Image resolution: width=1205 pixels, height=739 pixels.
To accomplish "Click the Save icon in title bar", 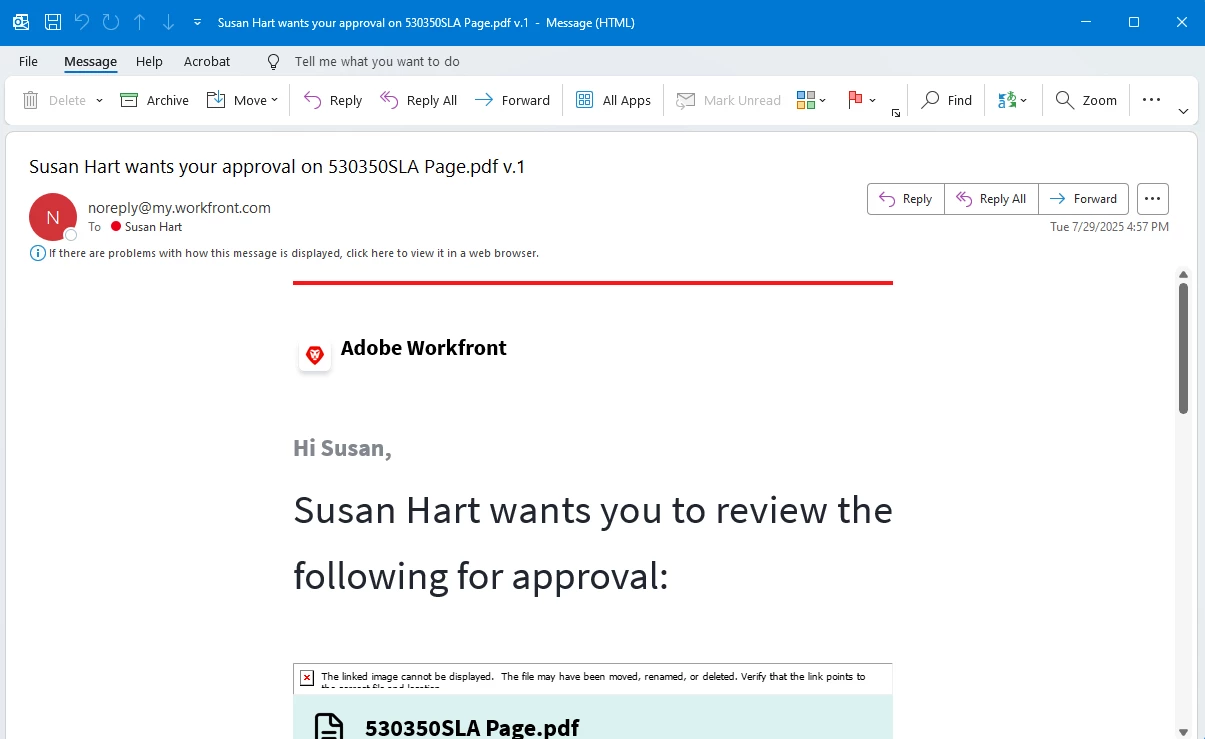I will click(53, 22).
